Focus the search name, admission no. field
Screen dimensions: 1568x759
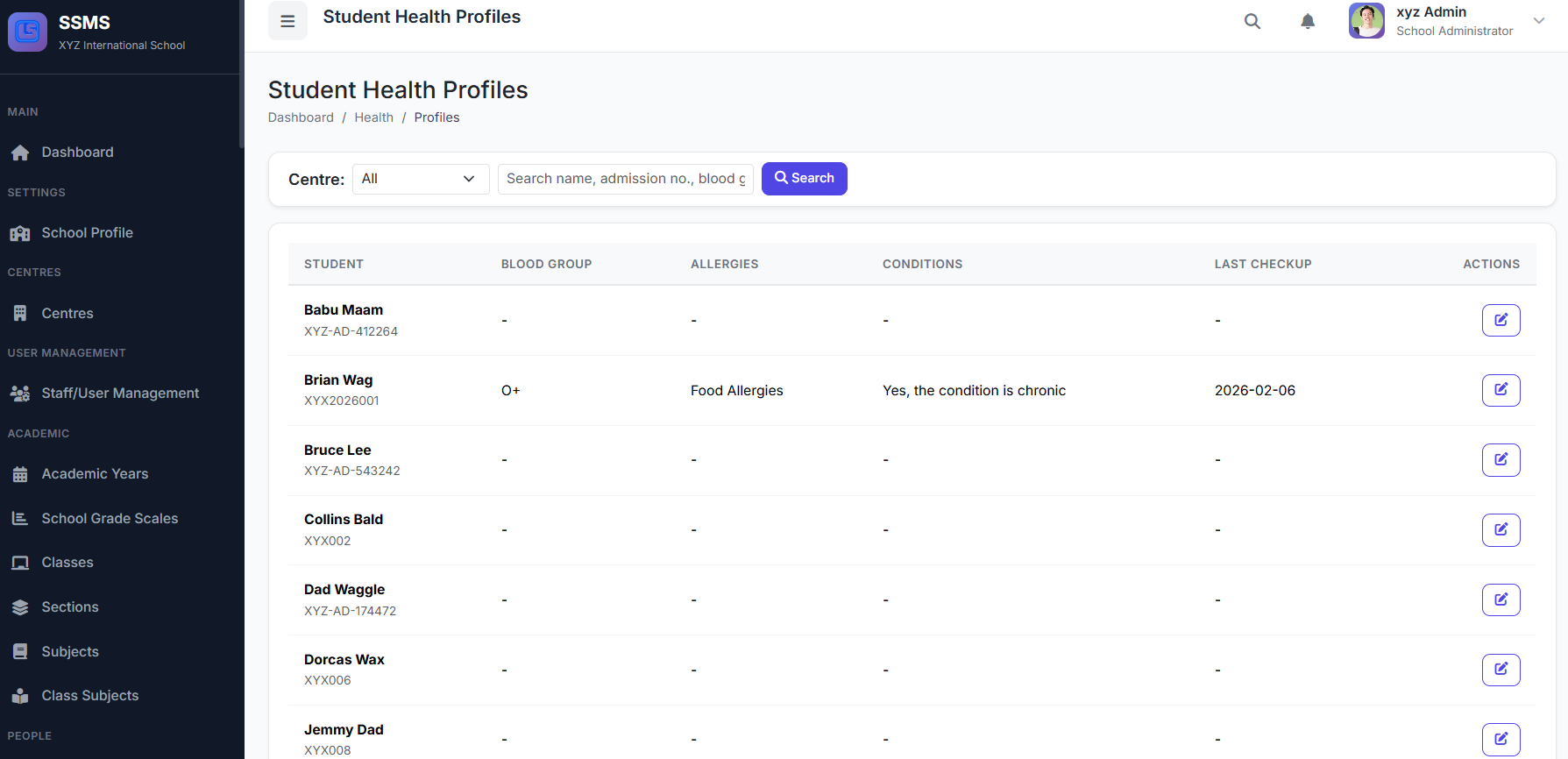tap(625, 179)
